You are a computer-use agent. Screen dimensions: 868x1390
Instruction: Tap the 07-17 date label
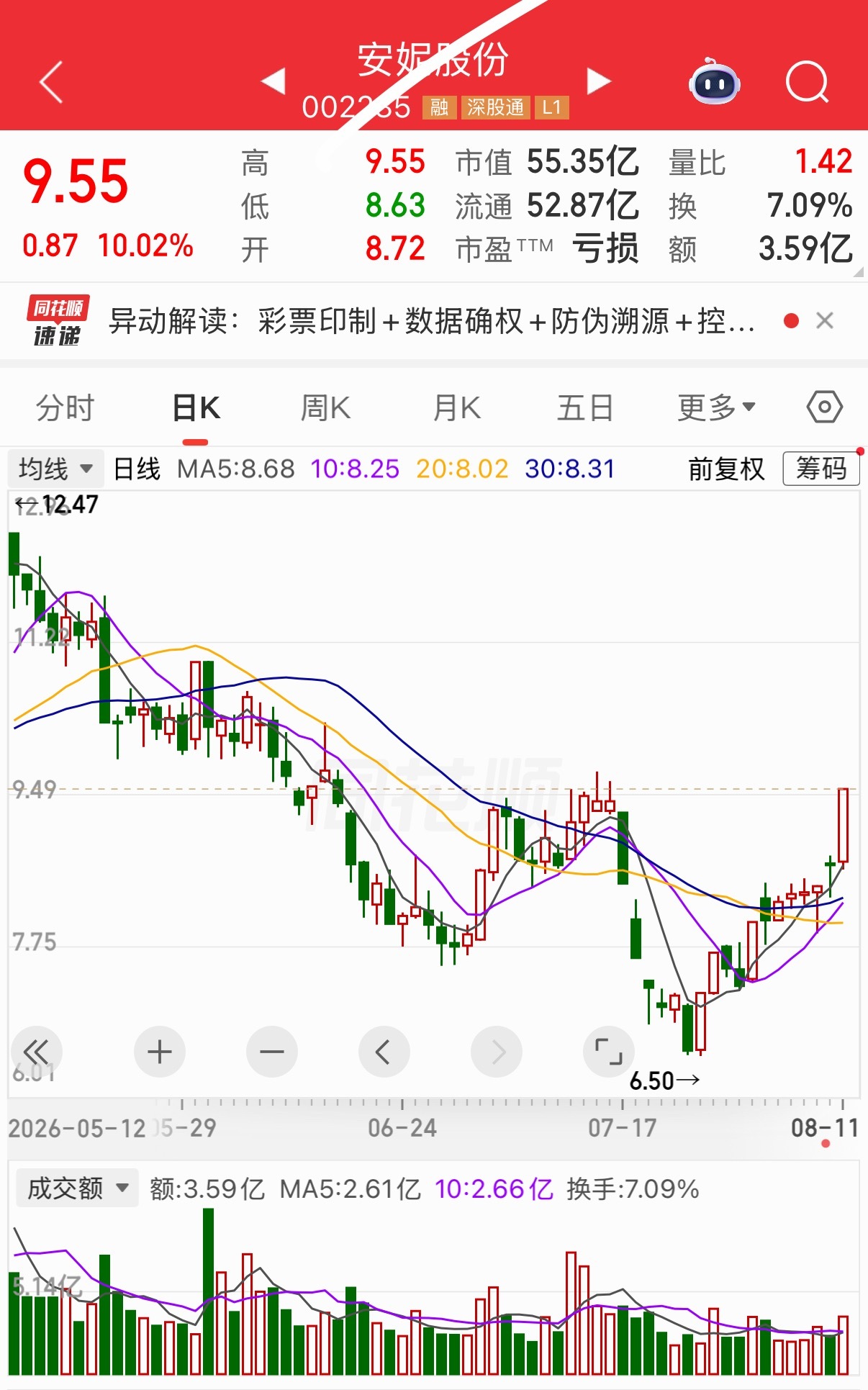tap(623, 1128)
